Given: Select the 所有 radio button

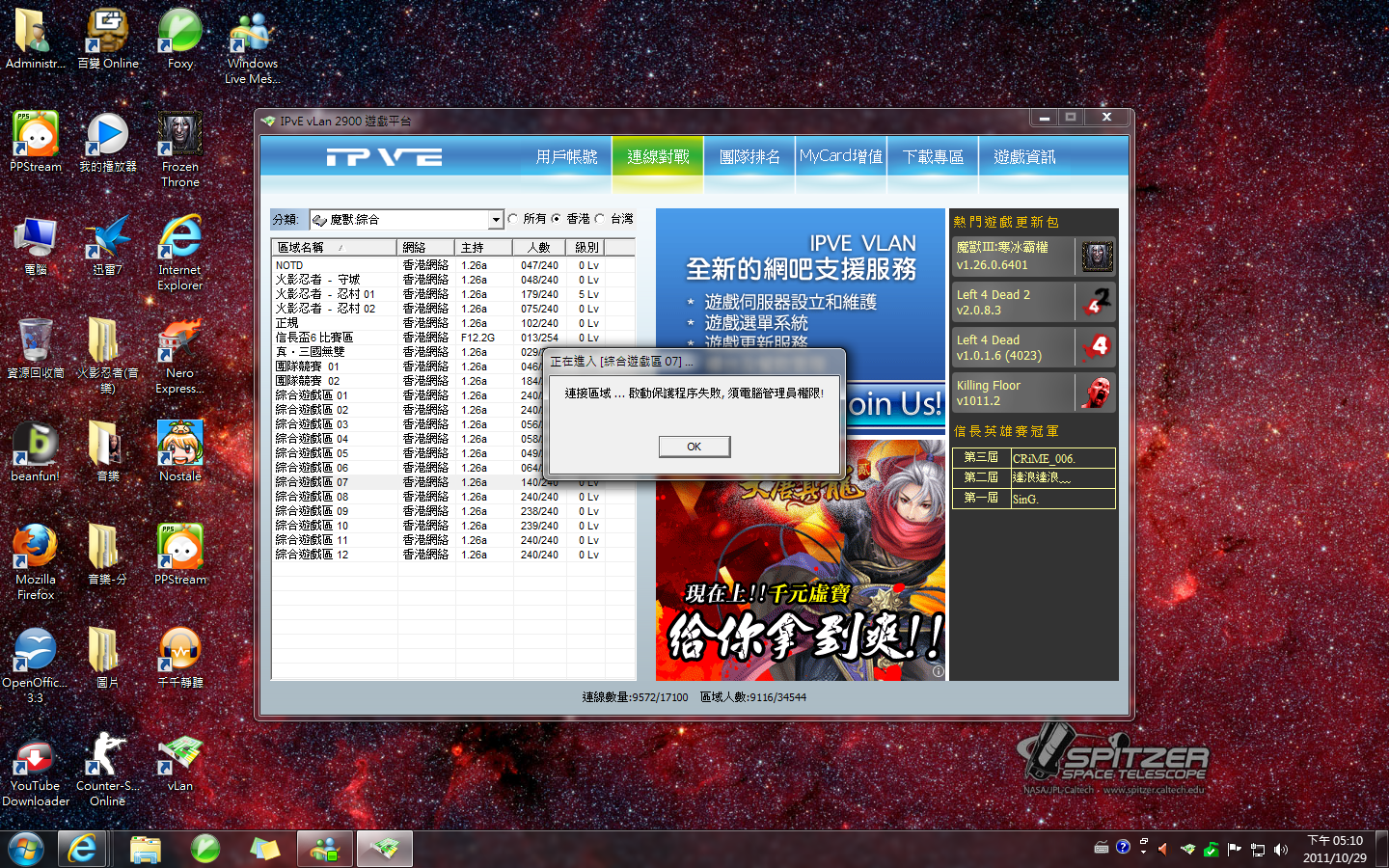Looking at the screenshot, I should [x=513, y=219].
